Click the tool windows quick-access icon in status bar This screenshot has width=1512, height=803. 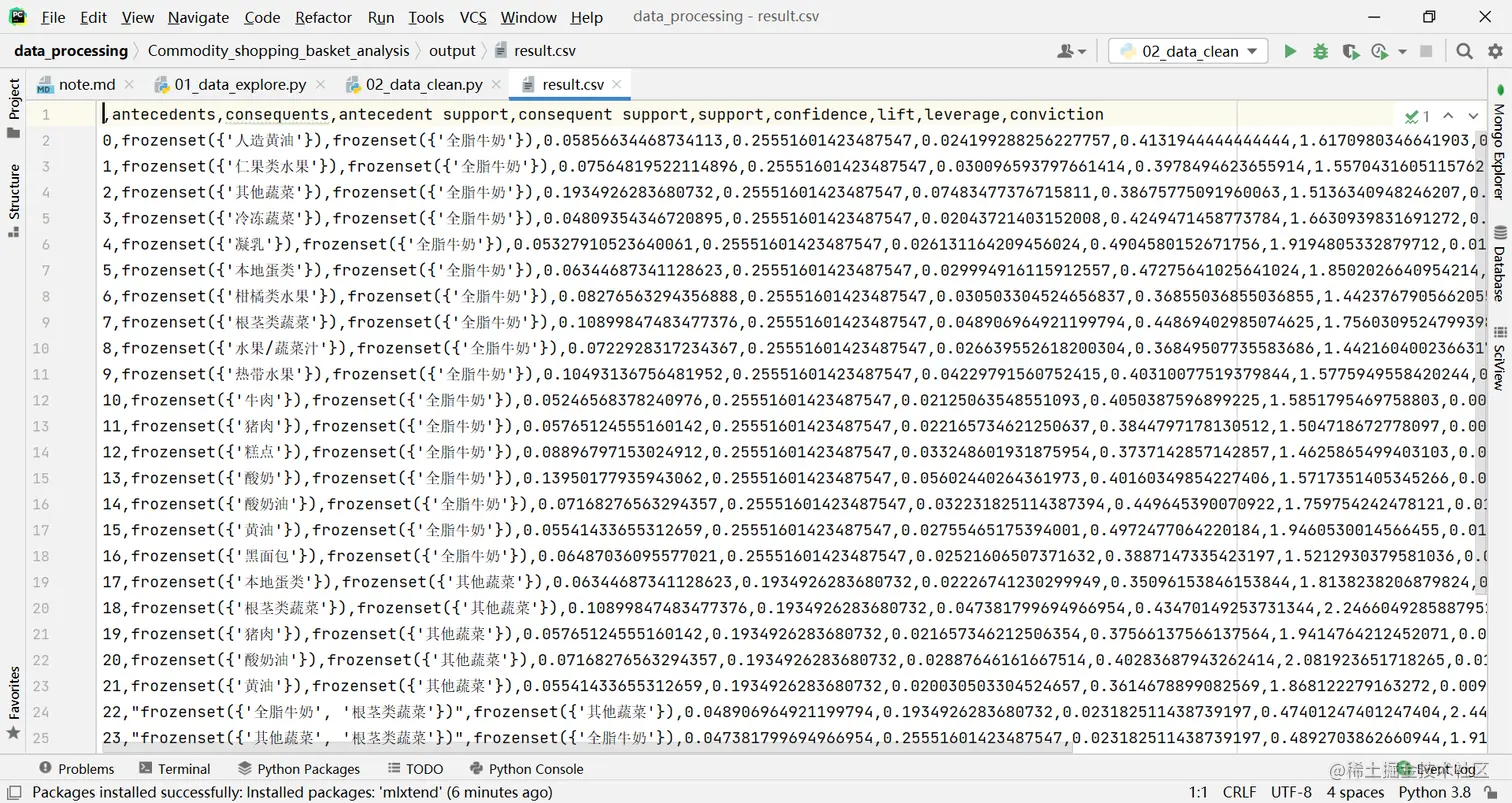click(14, 793)
